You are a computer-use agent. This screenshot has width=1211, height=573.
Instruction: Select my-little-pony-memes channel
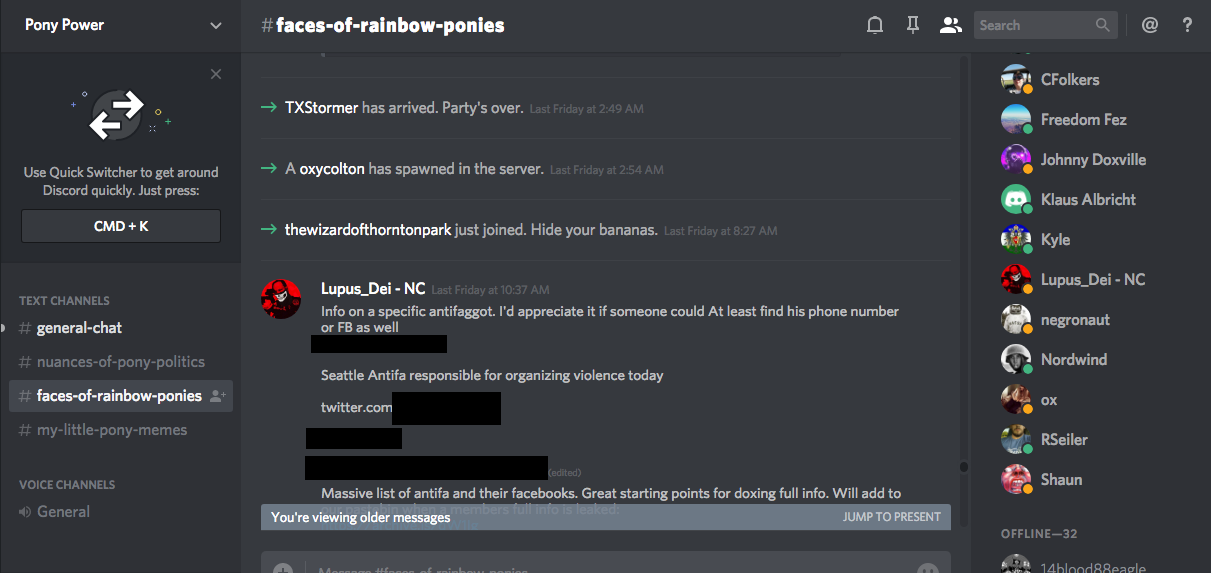[111, 430]
